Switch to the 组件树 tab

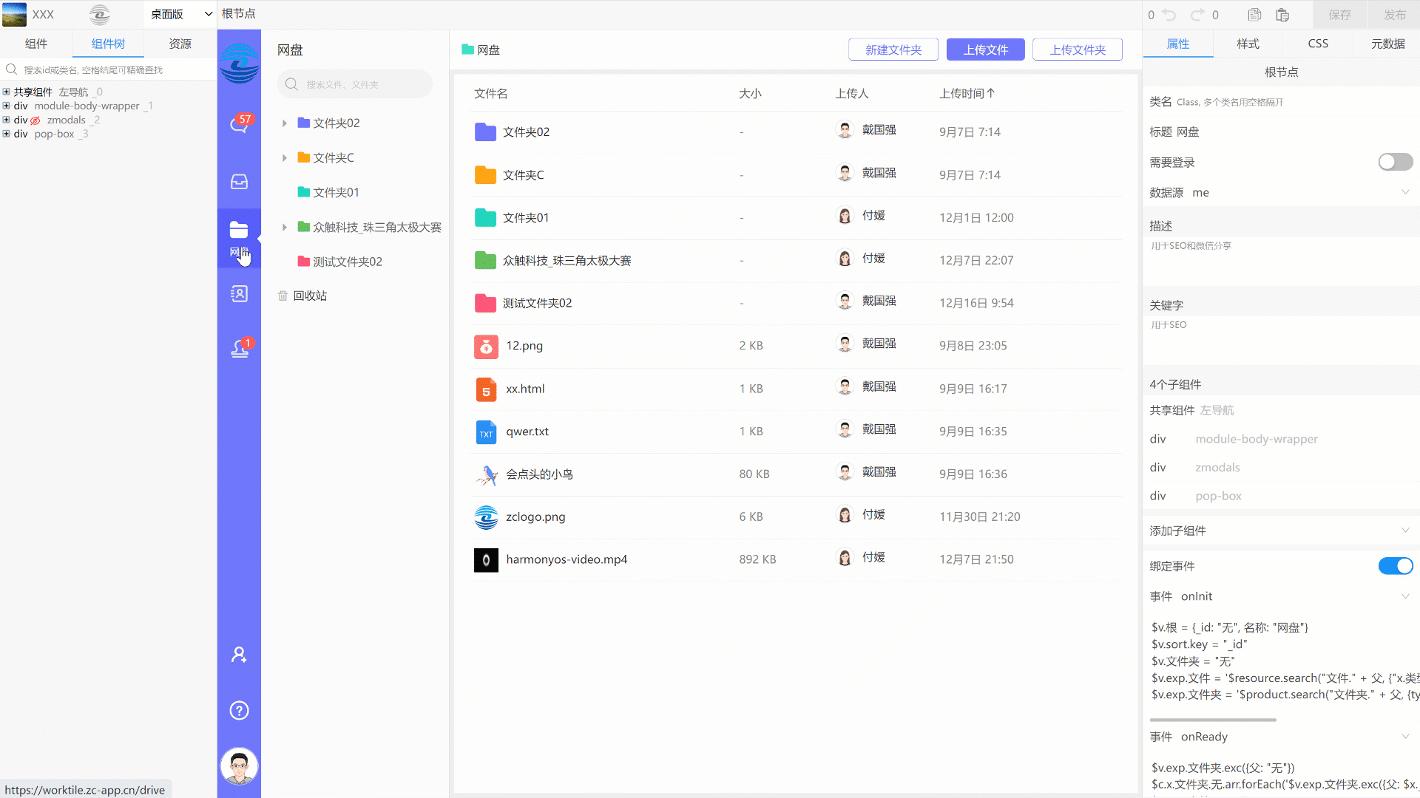[x=108, y=44]
